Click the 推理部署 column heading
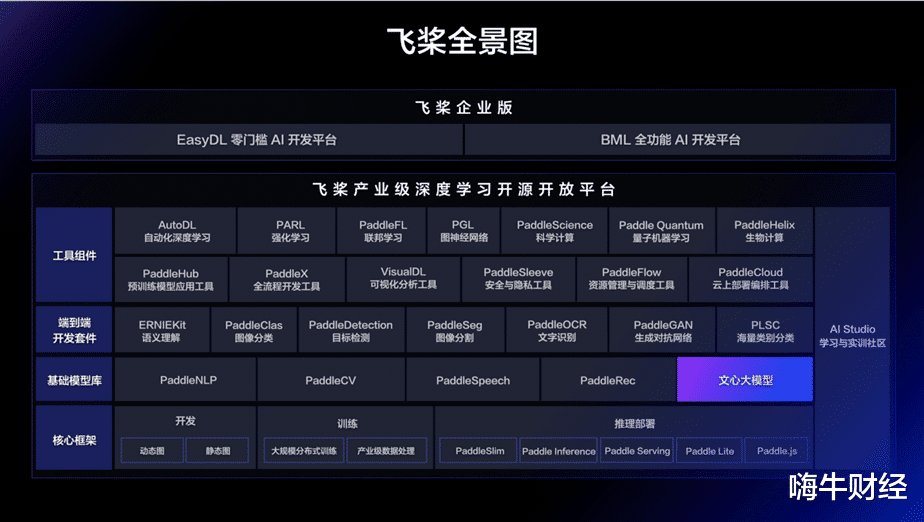The height and width of the screenshot is (522, 924). pos(634,423)
